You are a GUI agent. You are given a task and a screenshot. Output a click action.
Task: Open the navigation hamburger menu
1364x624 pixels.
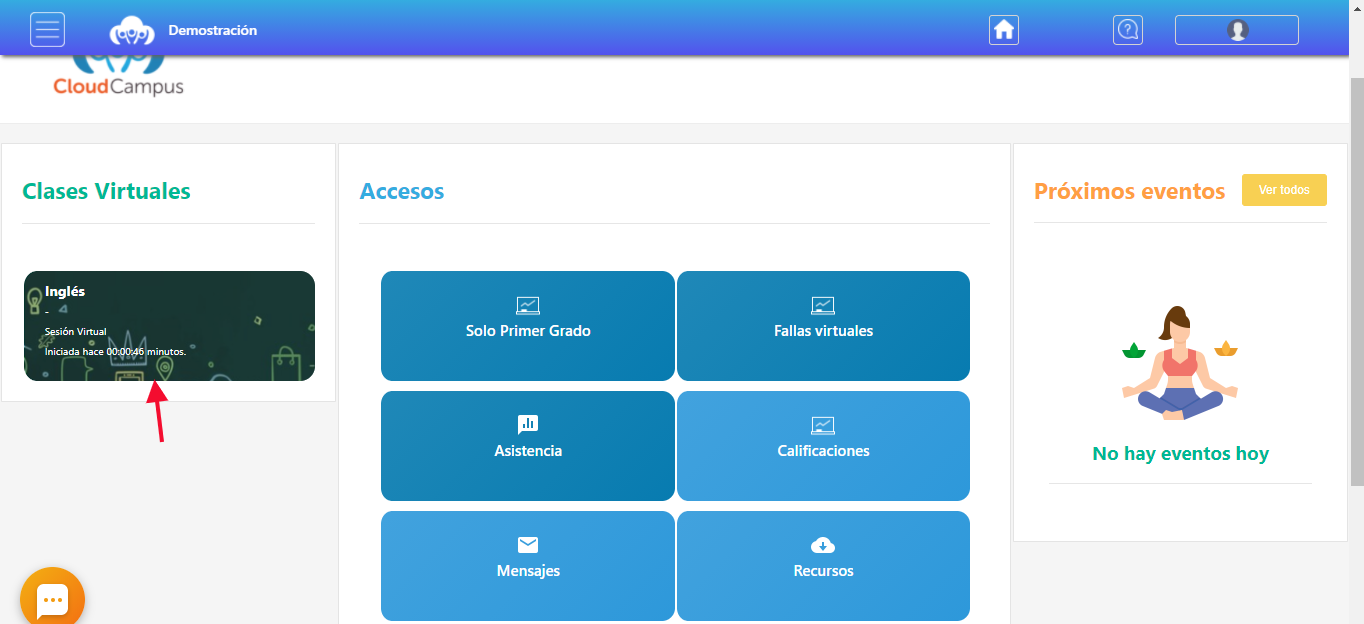(47, 29)
